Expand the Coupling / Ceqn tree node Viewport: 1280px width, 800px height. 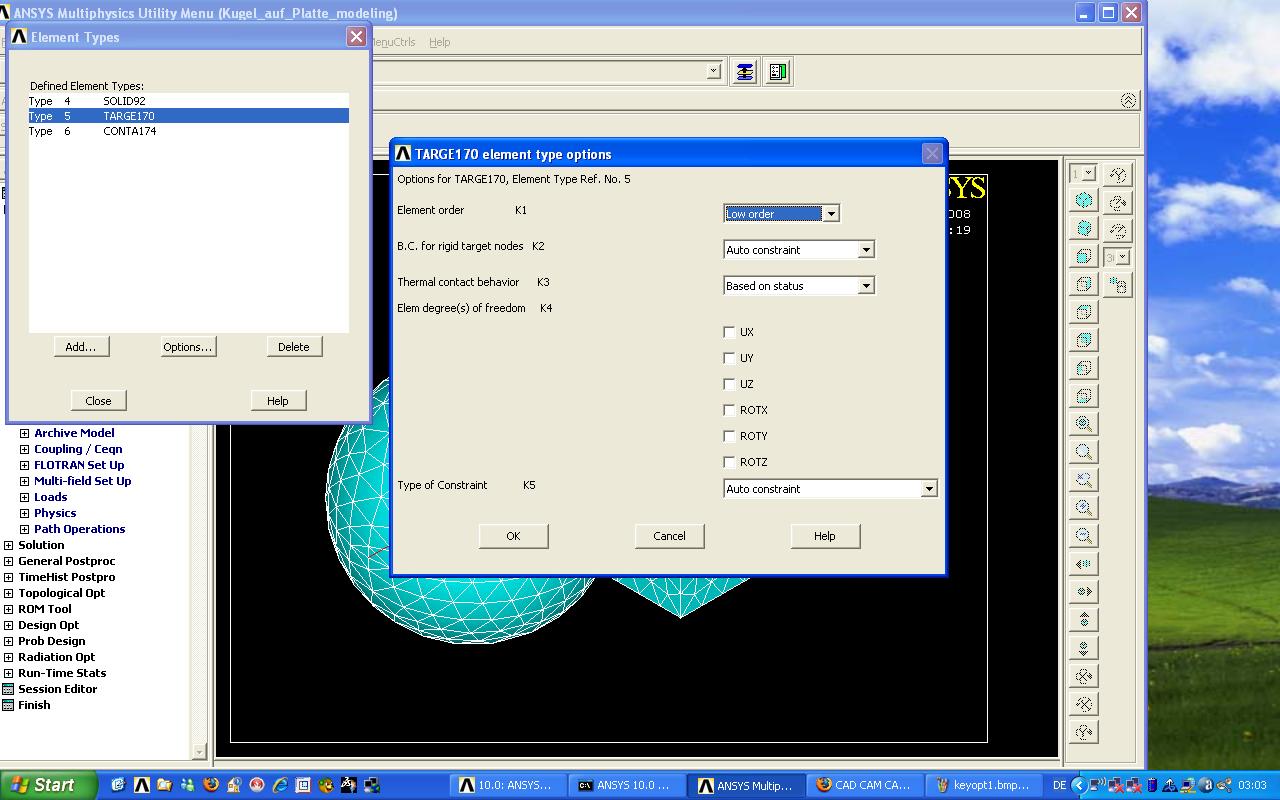point(24,449)
